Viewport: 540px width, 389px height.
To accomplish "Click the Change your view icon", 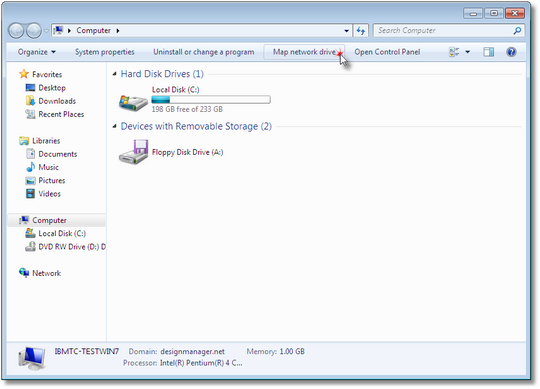I will pos(454,52).
